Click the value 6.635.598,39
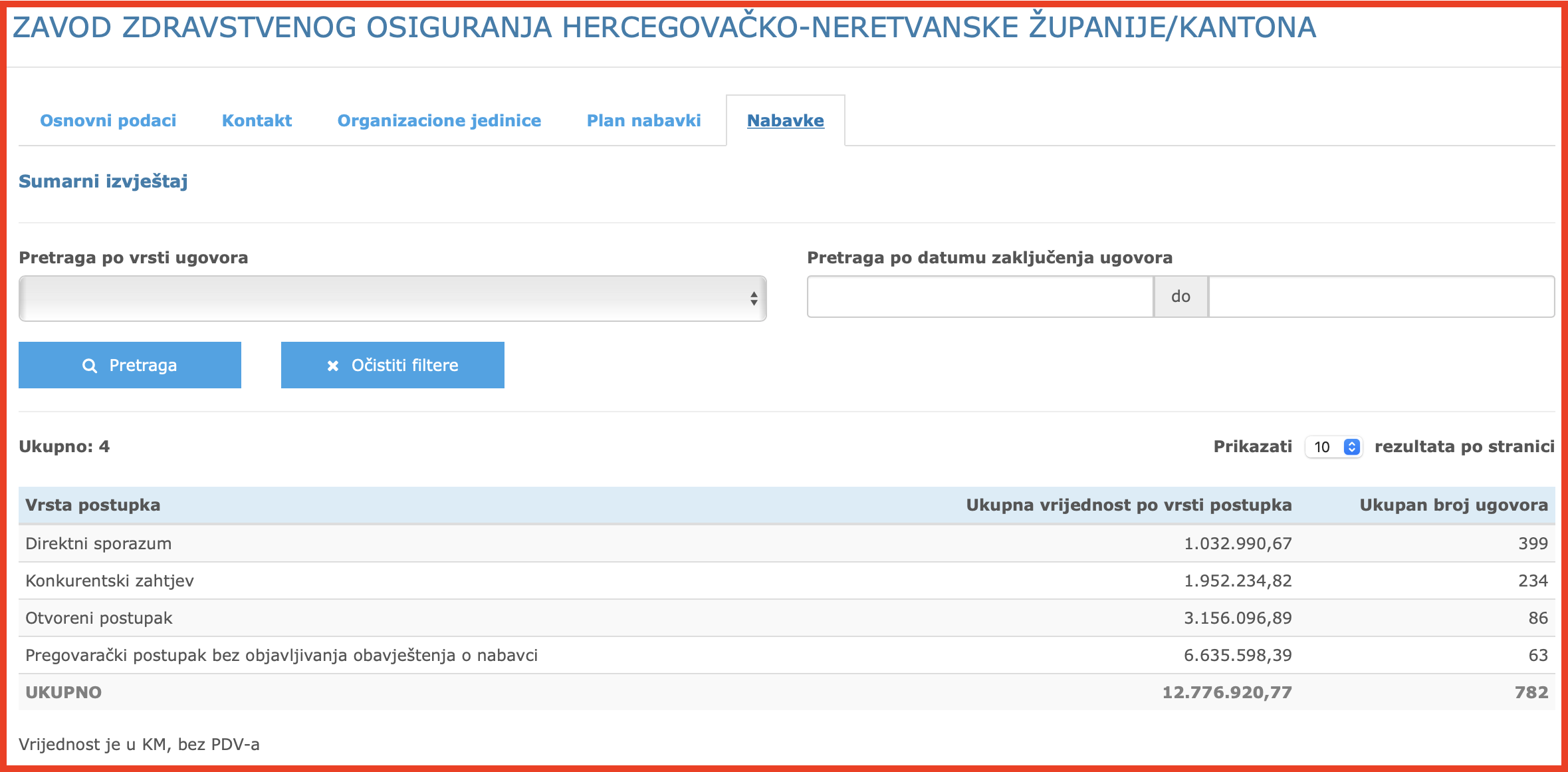 [1238, 656]
